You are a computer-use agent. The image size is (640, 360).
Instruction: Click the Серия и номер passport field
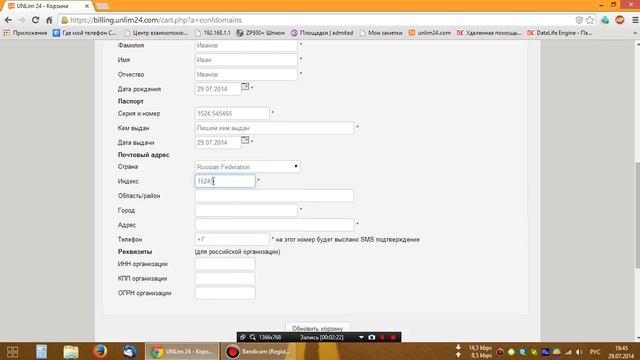(x=232, y=113)
